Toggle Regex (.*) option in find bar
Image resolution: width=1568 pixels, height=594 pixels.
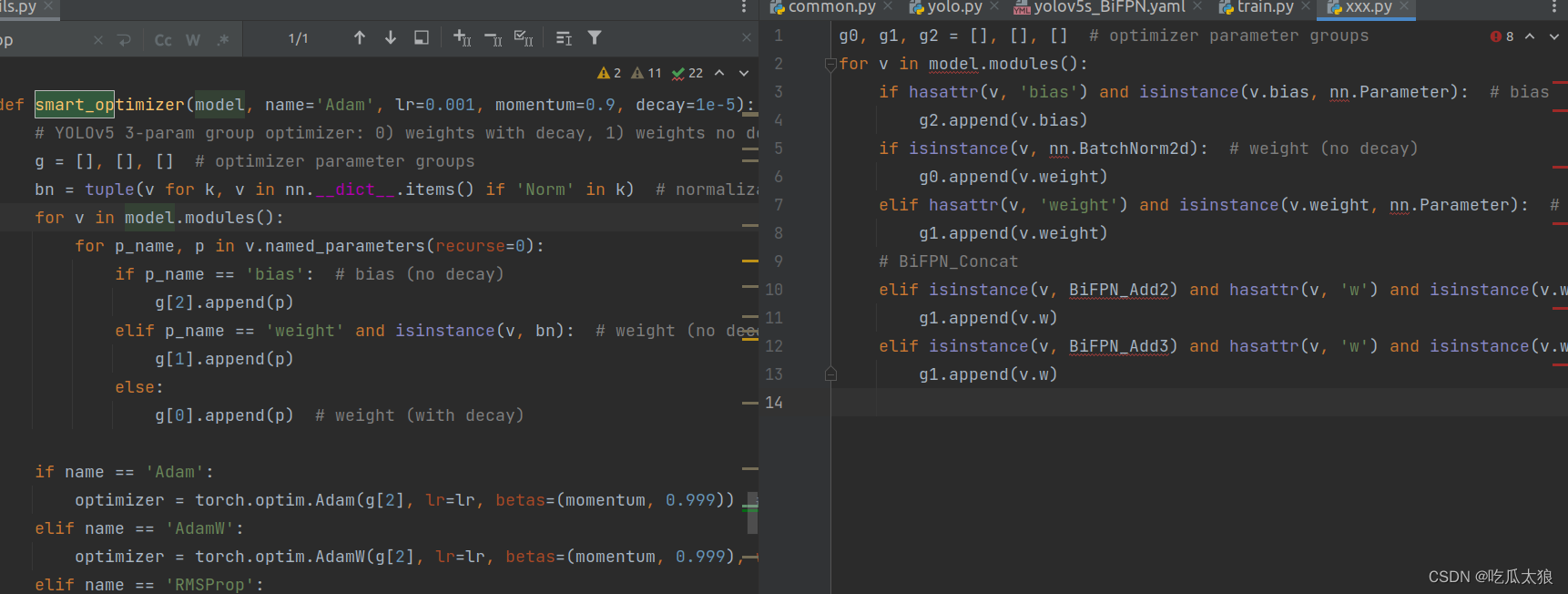pos(224,39)
